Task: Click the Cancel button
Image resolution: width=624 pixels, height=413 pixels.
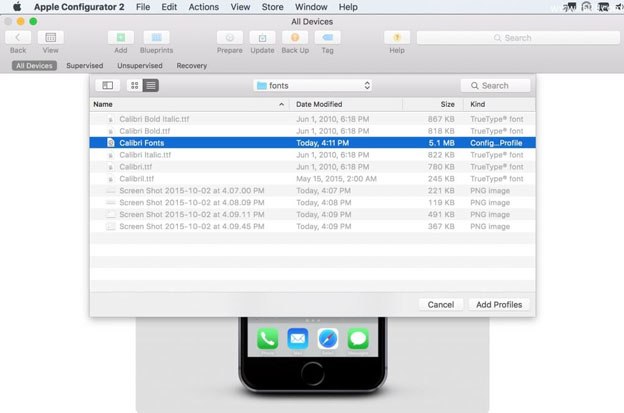Action: (441, 304)
